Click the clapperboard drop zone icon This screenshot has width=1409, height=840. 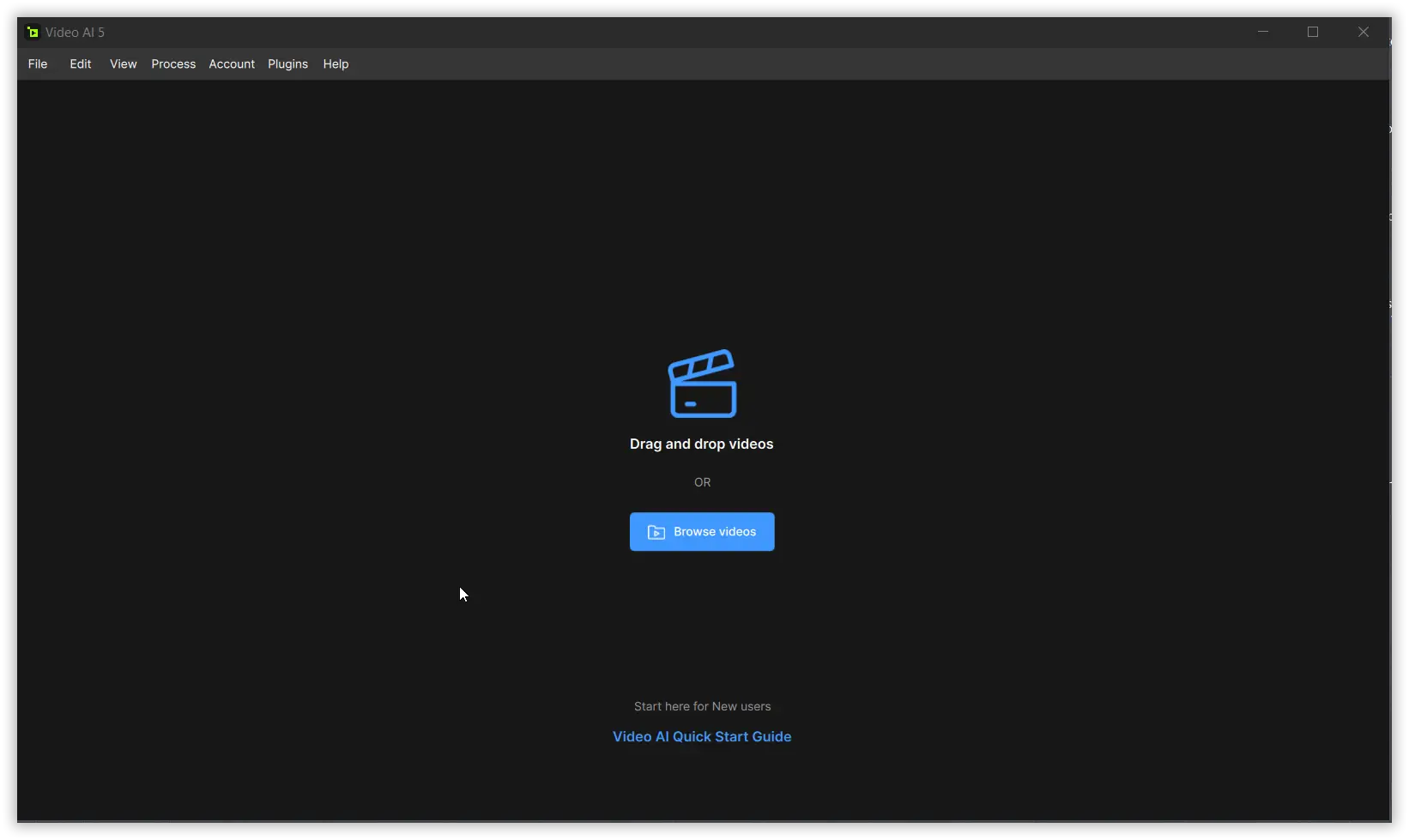[703, 384]
